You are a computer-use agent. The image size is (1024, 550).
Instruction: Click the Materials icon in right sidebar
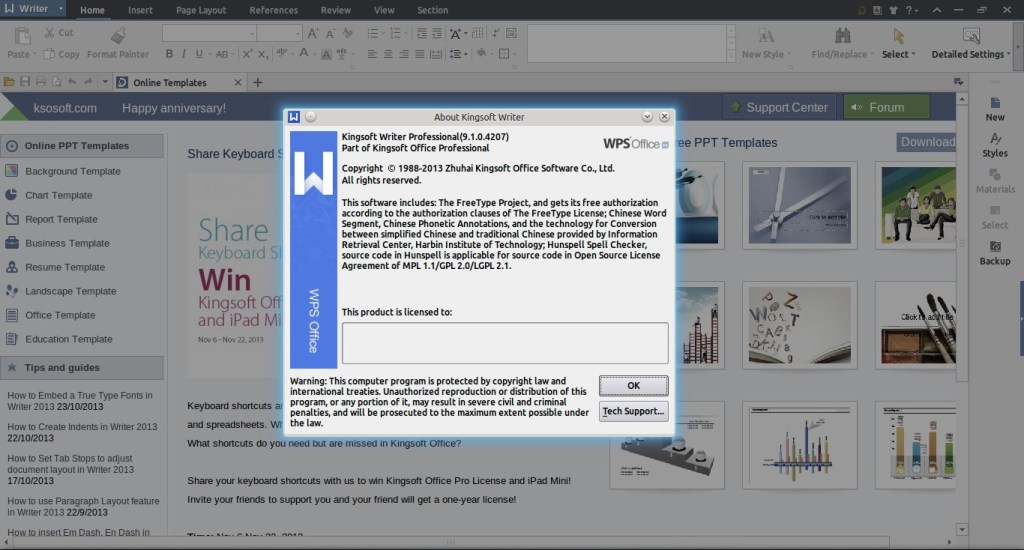coord(995,174)
